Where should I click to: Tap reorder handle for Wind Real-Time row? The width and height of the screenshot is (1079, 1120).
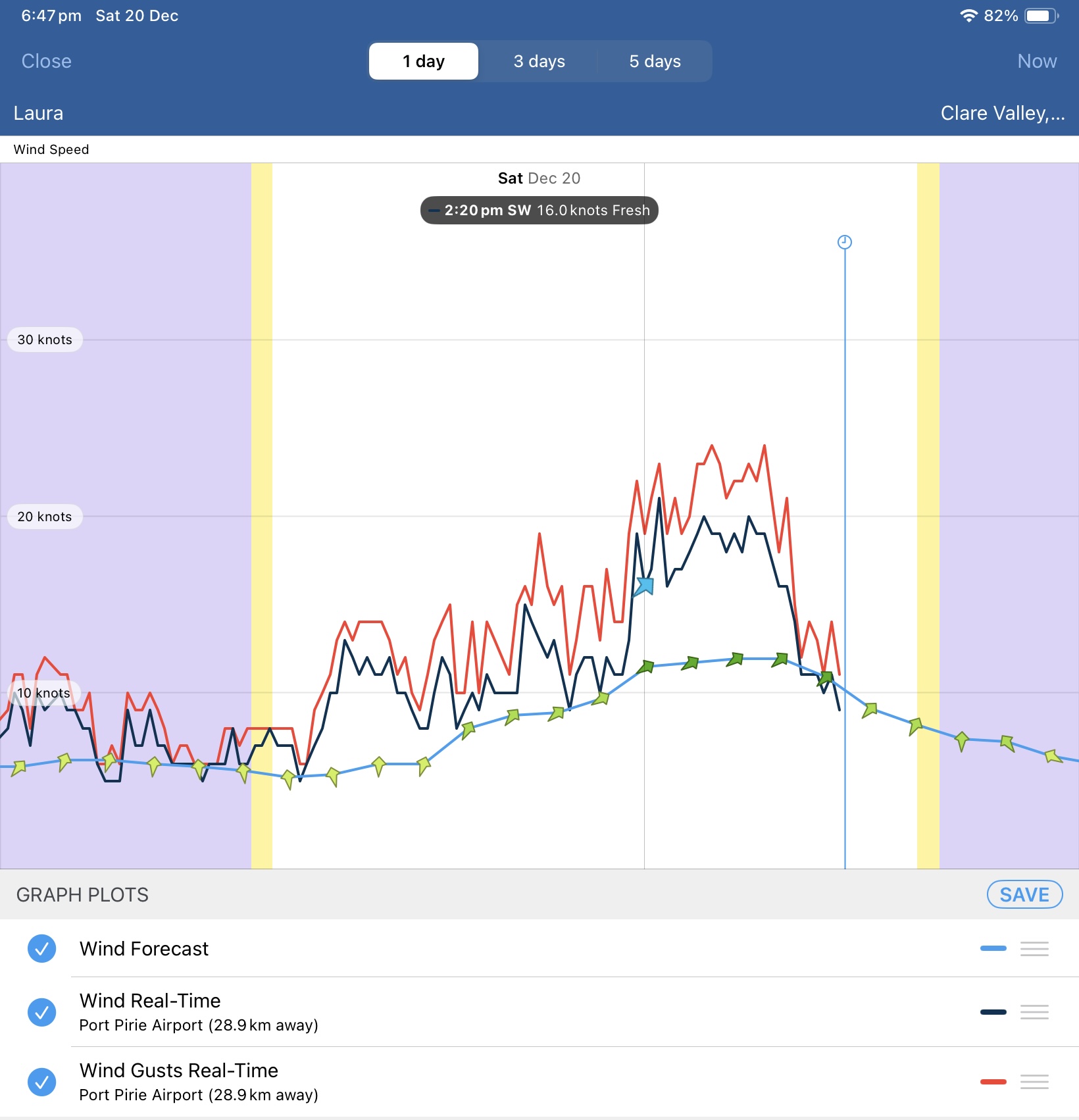point(1034,1012)
